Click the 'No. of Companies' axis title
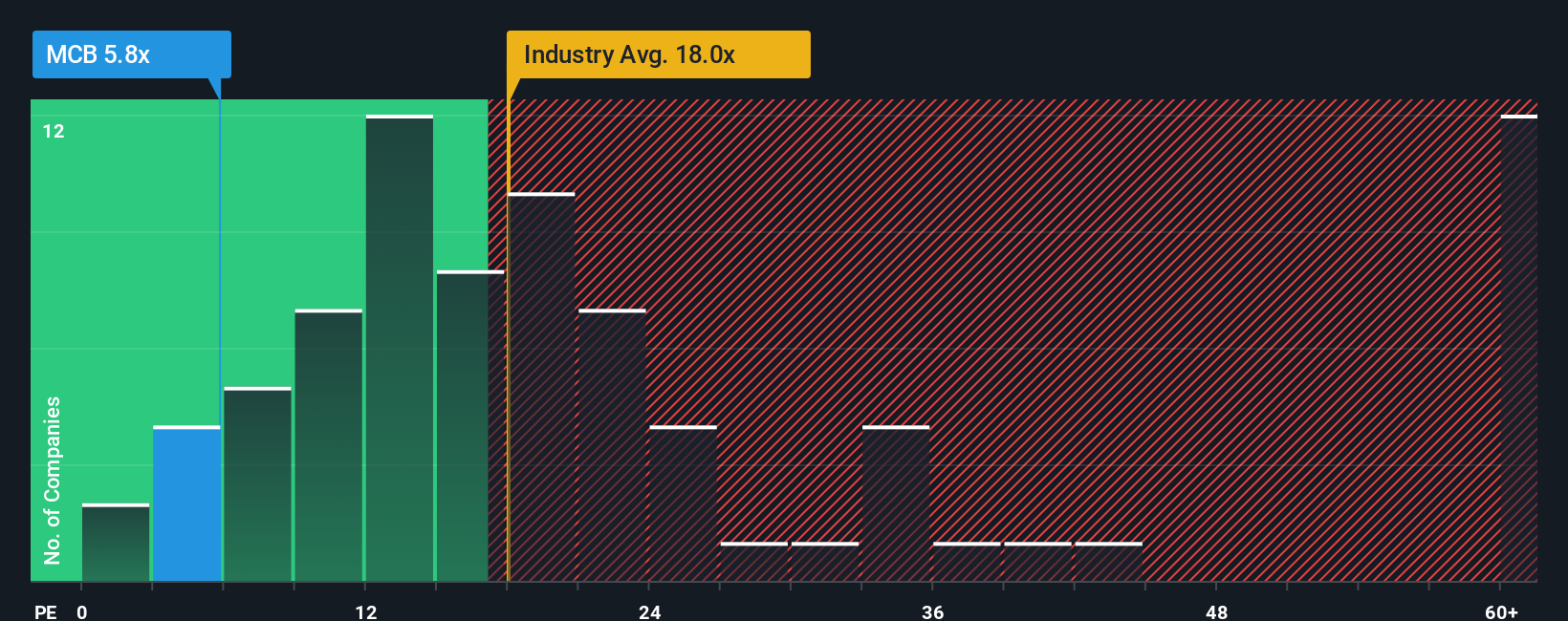 click(53, 480)
